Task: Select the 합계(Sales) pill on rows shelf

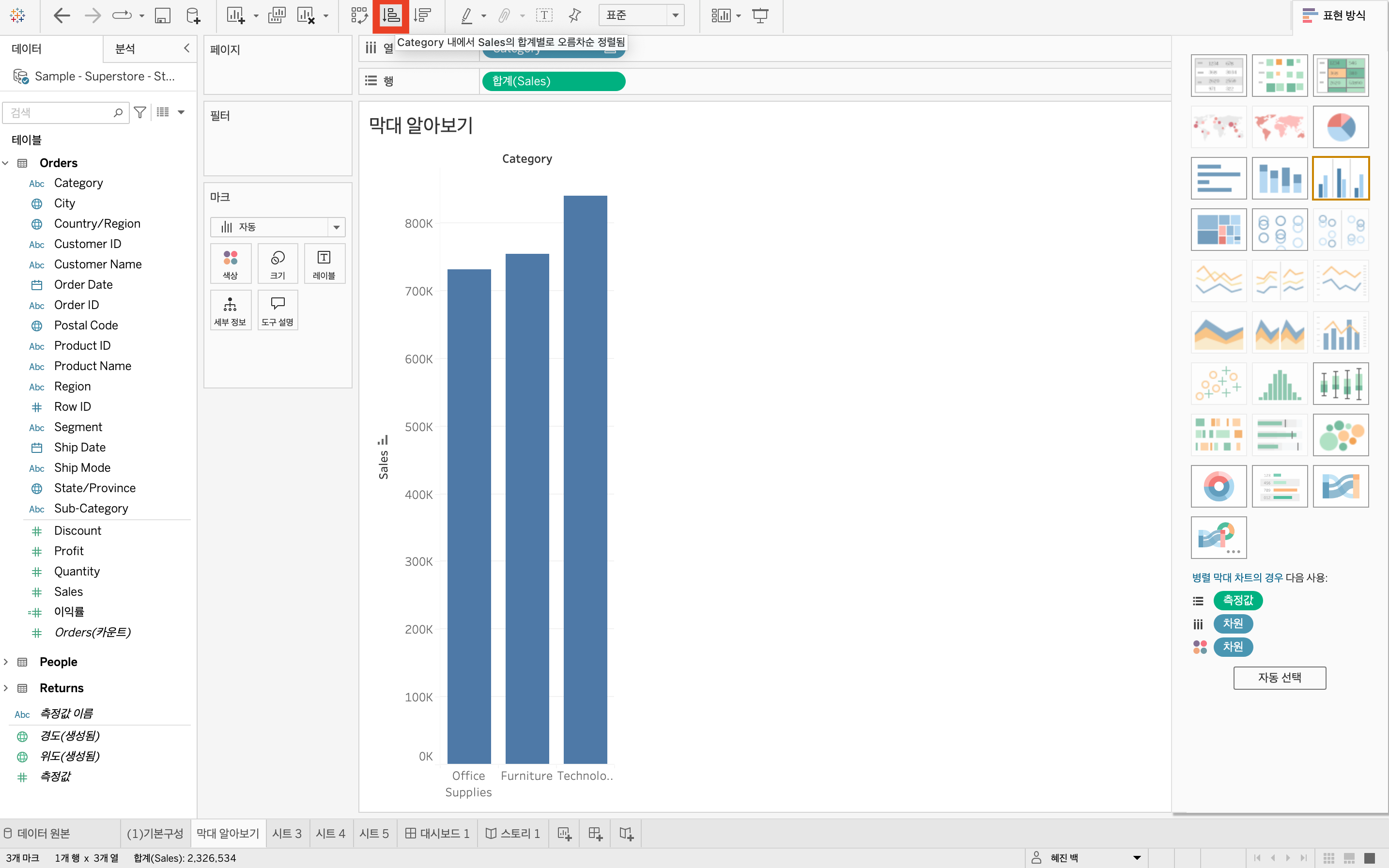Action: pos(553,81)
